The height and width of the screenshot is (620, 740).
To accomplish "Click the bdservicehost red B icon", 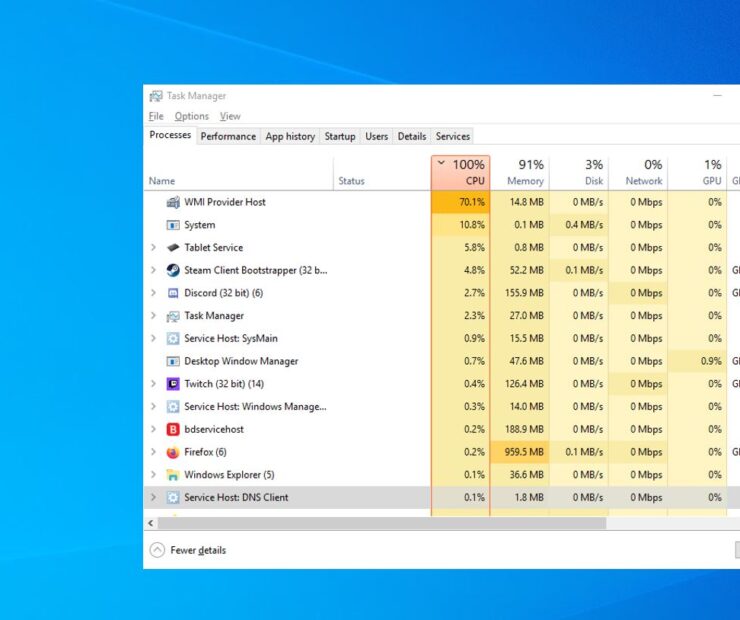I will [x=173, y=429].
